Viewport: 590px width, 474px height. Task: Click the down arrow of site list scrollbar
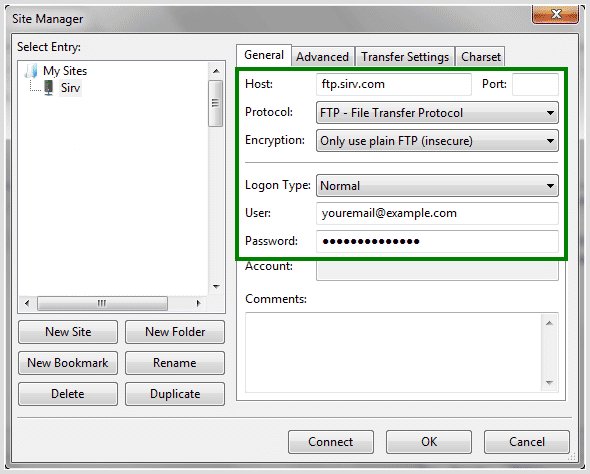point(216,287)
